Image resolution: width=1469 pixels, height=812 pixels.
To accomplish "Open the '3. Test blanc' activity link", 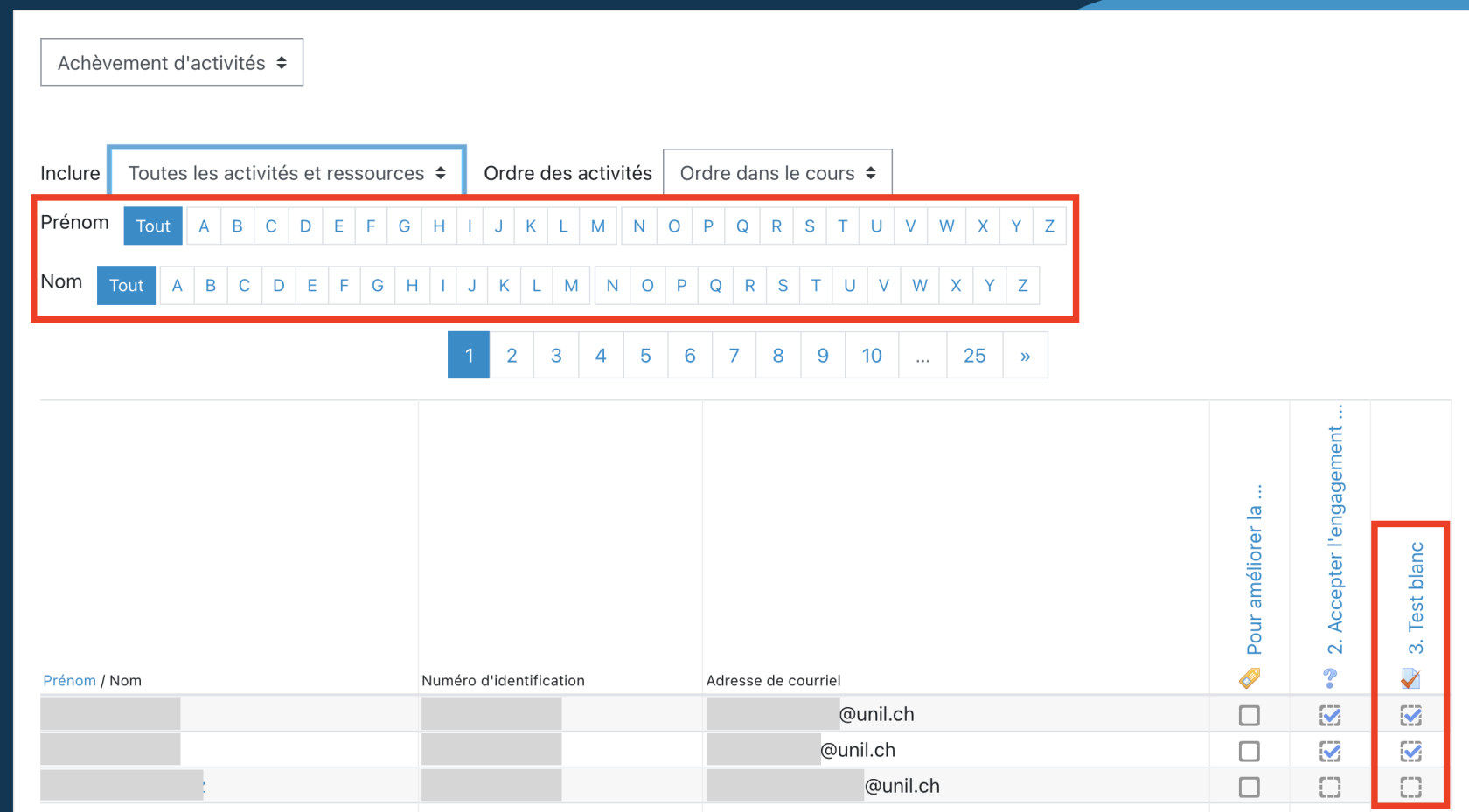I will coord(1416,598).
